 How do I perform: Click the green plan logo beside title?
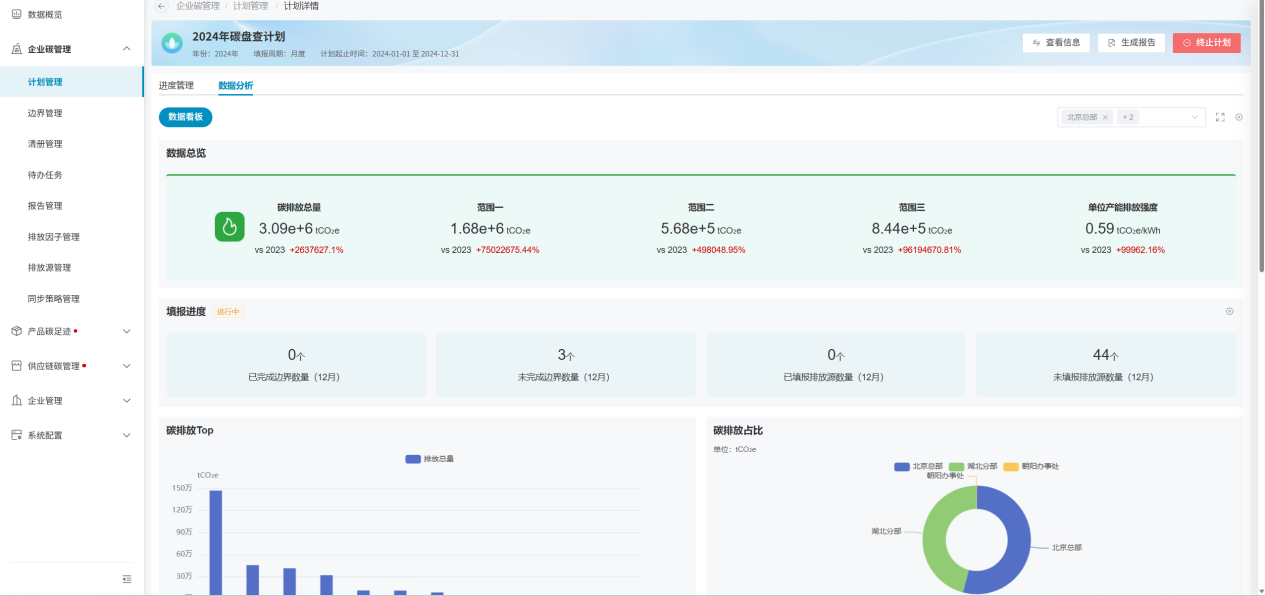click(x=173, y=43)
